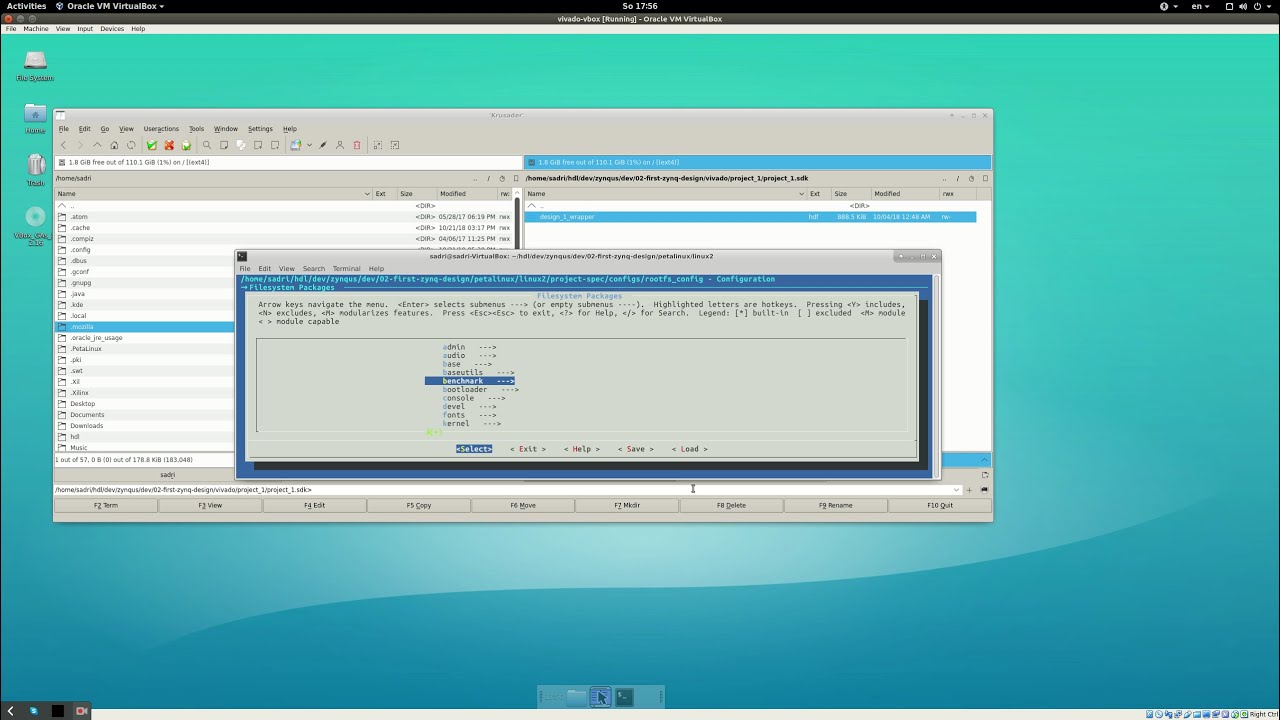Click F7 Mkdir button

(627, 505)
